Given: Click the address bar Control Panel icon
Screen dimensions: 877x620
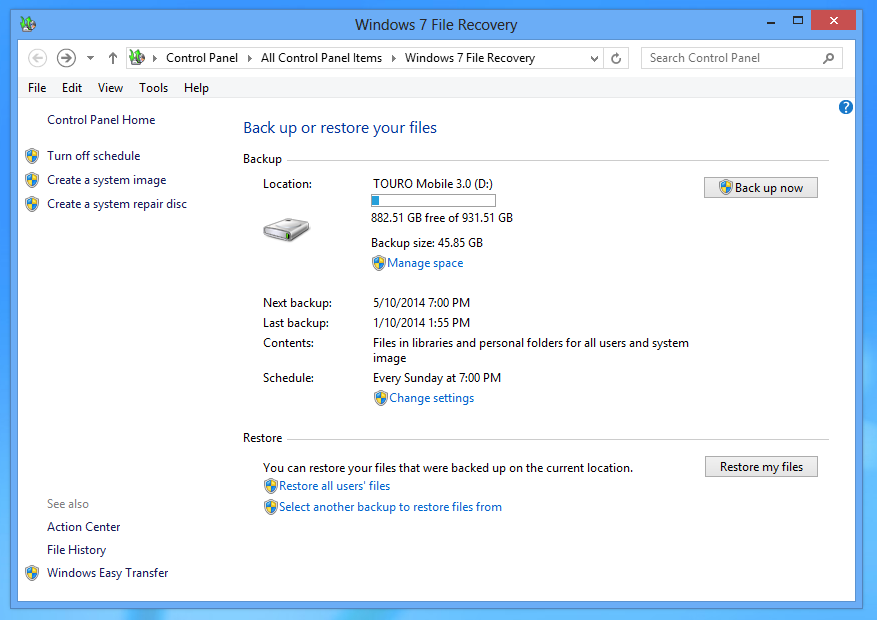Looking at the screenshot, I should point(137,57).
